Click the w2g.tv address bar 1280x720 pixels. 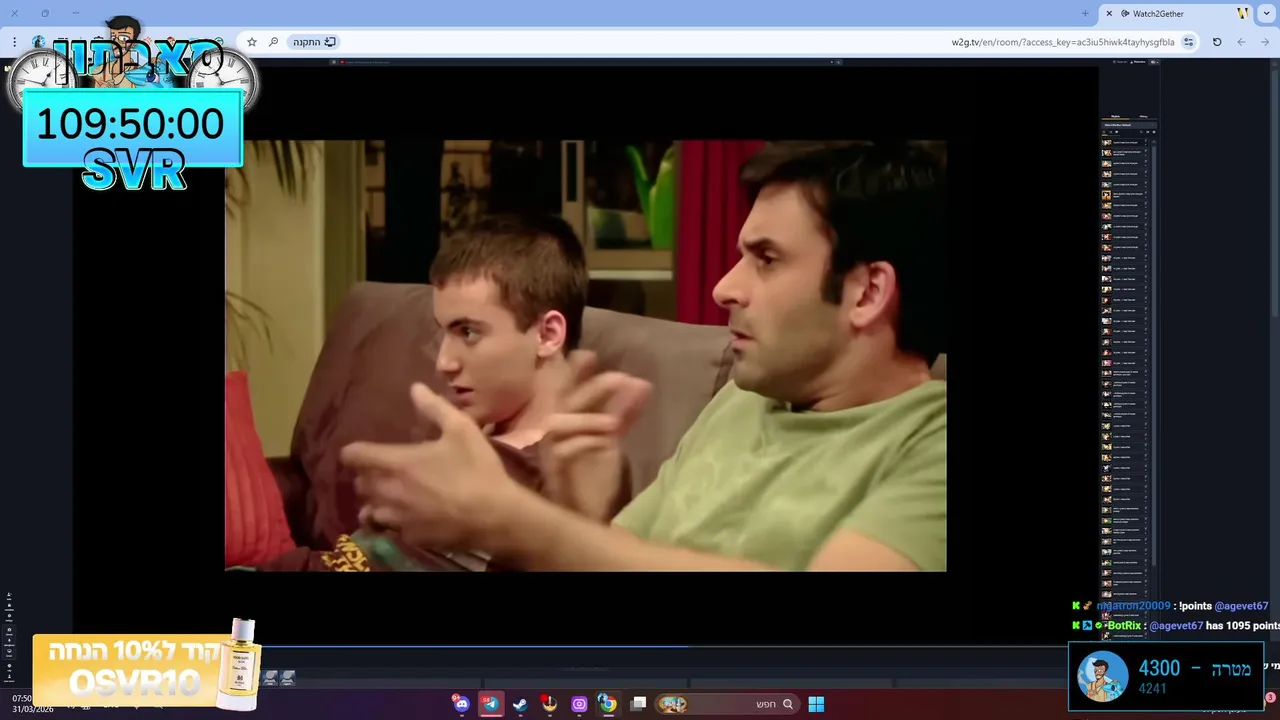(718, 42)
